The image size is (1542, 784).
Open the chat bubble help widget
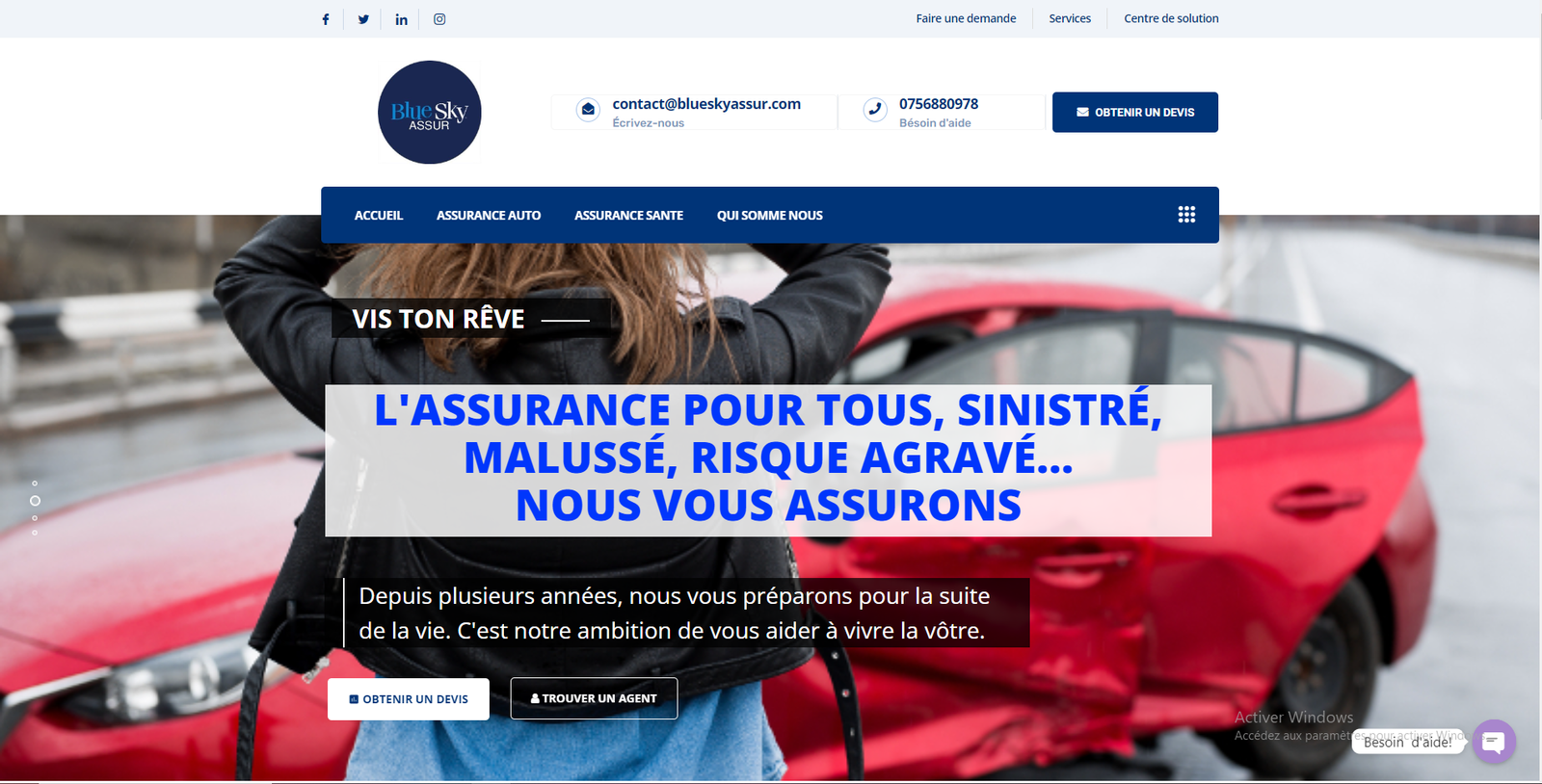[1494, 742]
